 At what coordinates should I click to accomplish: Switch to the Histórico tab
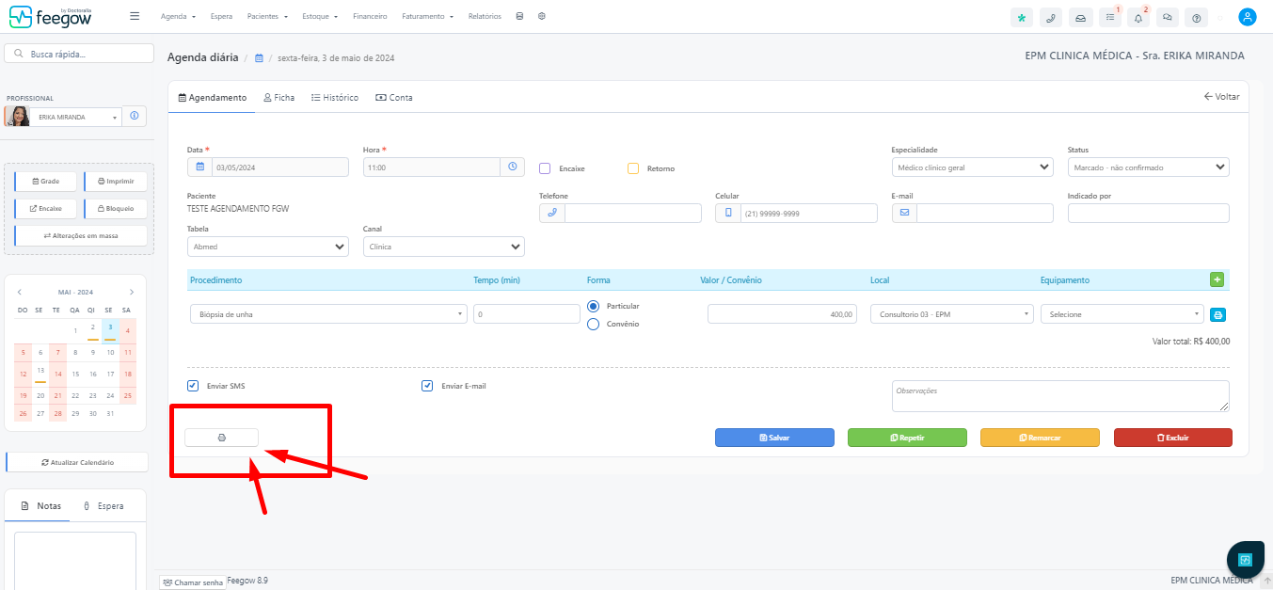pyautogui.click(x=335, y=98)
